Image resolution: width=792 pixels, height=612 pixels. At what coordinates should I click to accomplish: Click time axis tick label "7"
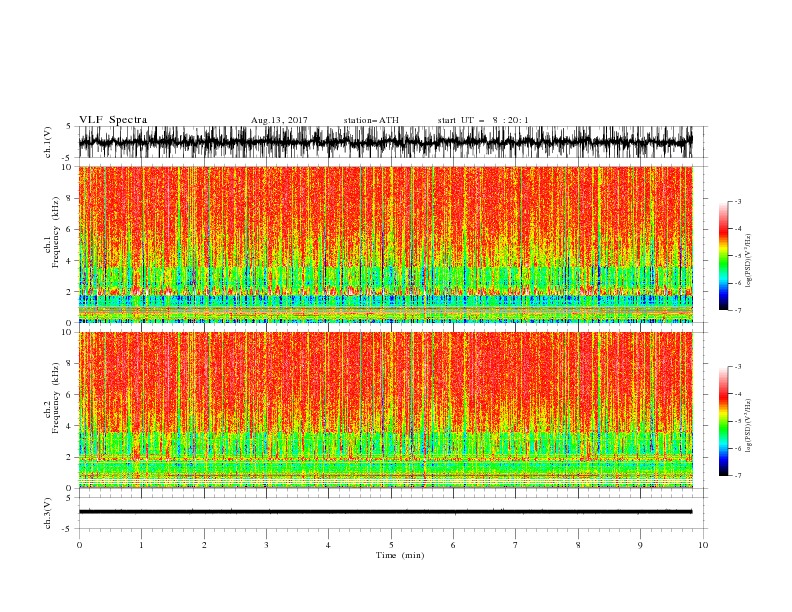516,545
